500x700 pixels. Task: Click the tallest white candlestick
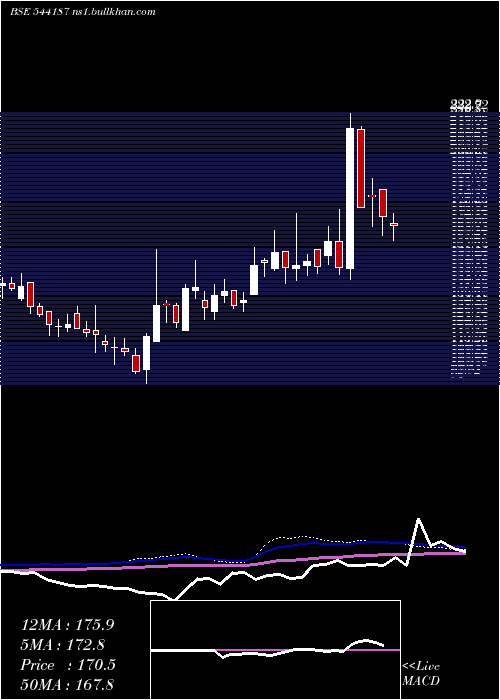tap(350, 199)
